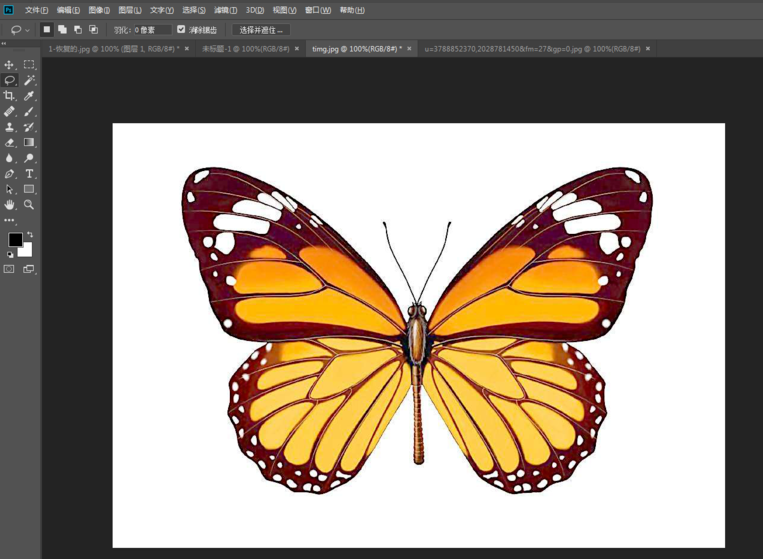The width and height of the screenshot is (763, 559).
Task: Activate the Eraser tool
Action: pos(10,142)
